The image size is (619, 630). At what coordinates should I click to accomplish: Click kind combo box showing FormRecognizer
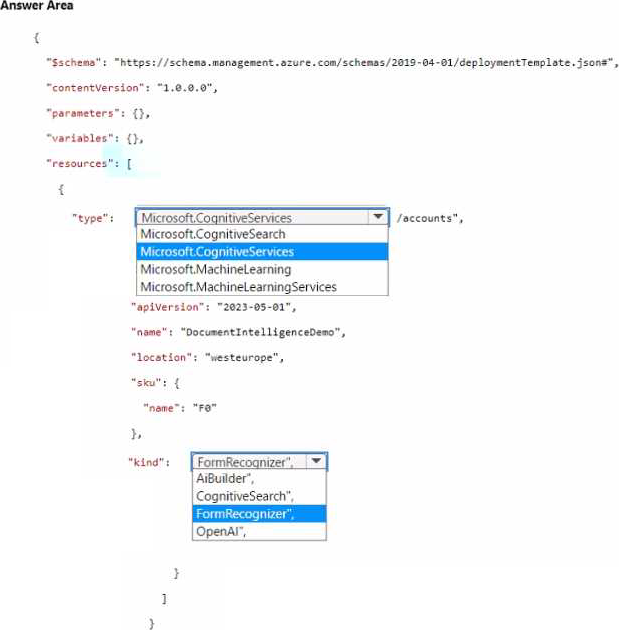click(259, 461)
